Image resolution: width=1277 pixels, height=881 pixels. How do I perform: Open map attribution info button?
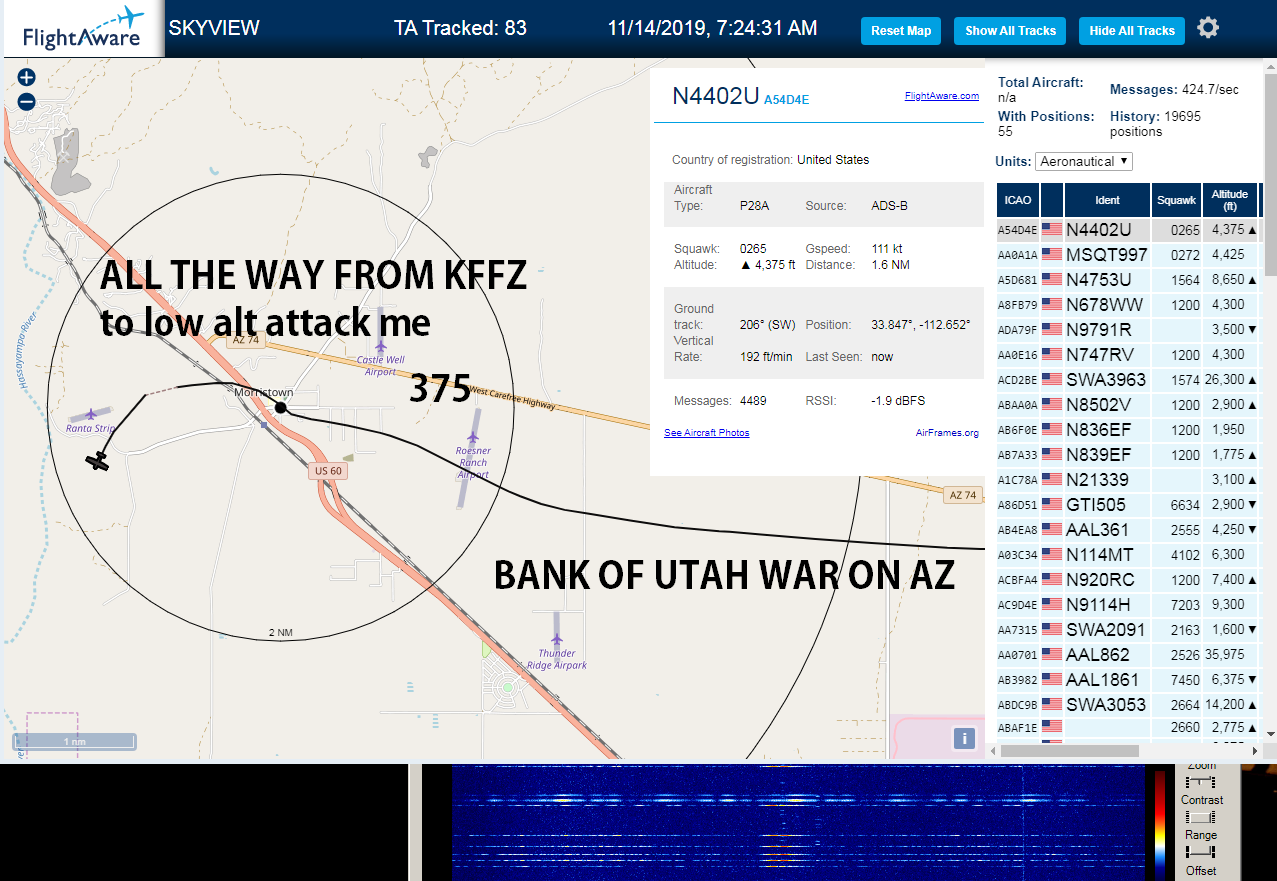coord(964,738)
